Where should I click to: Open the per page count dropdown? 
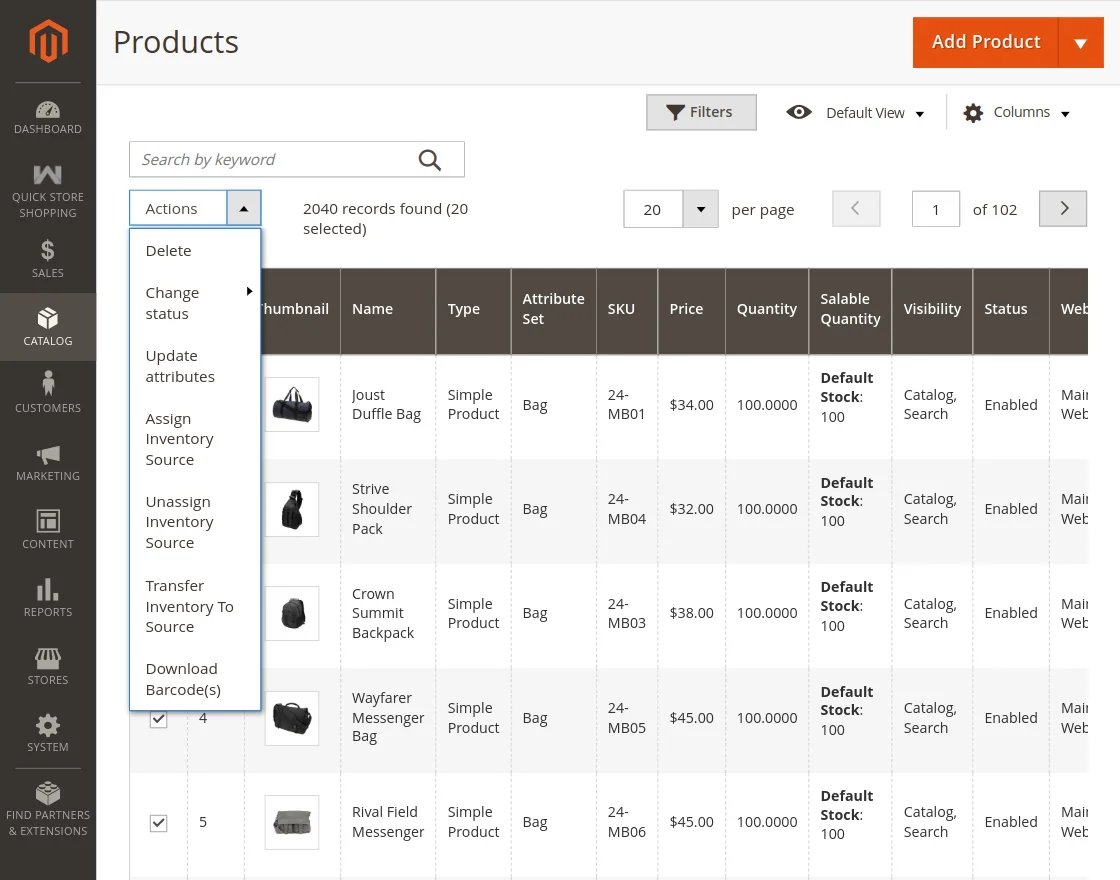(x=700, y=209)
